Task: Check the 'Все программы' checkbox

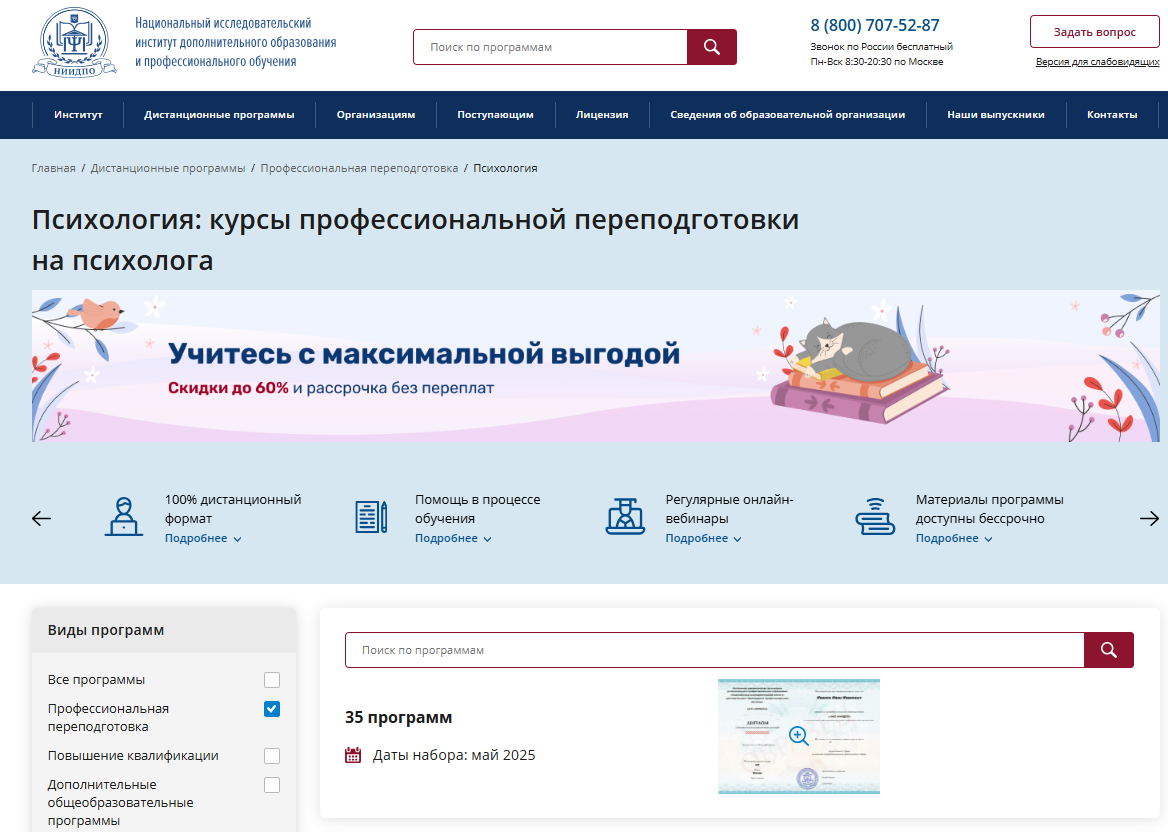Action: pyautogui.click(x=272, y=680)
